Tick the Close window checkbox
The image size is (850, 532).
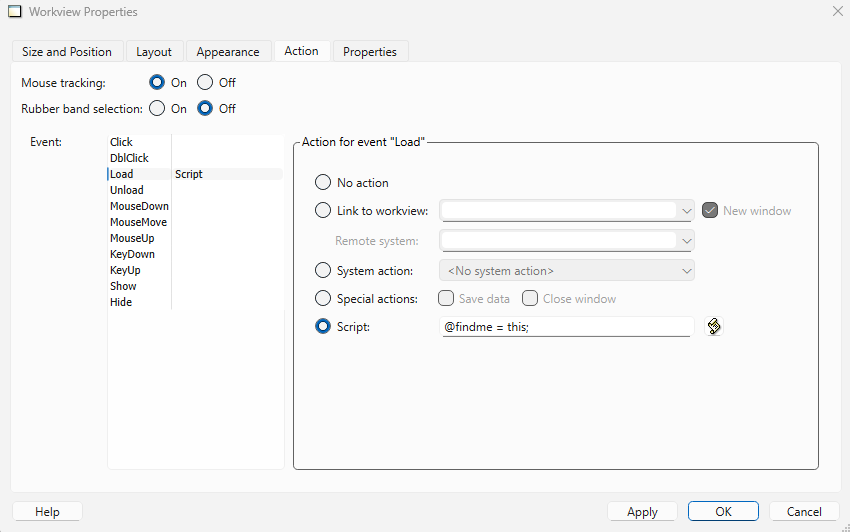(531, 299)
